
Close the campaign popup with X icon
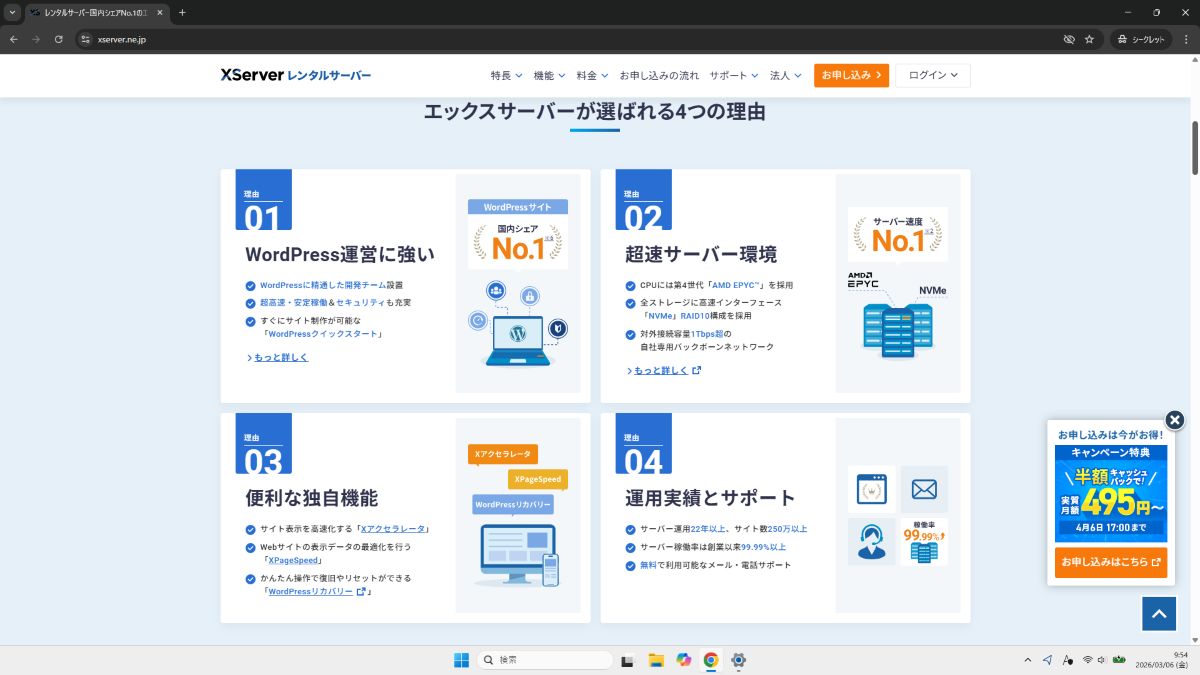point(1175,420)
